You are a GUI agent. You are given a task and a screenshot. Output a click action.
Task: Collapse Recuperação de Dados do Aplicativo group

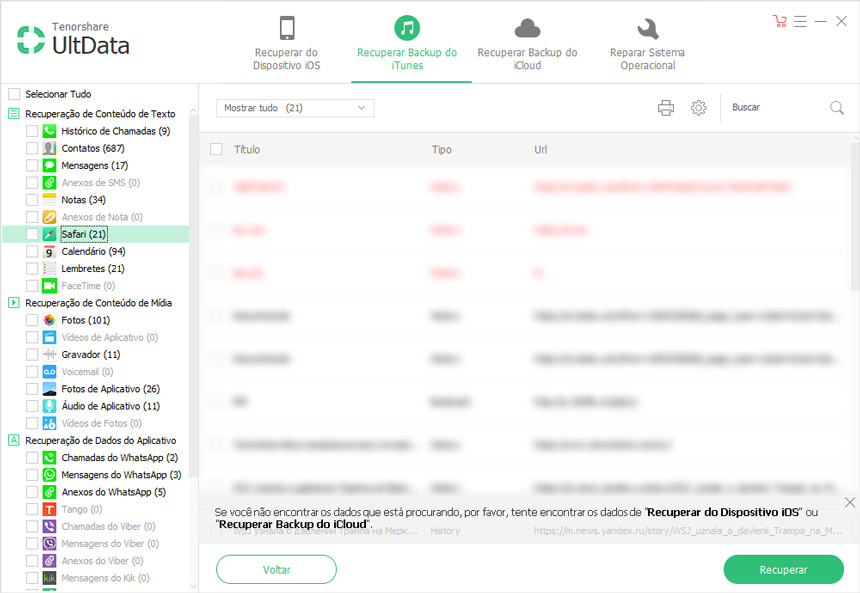14,440
